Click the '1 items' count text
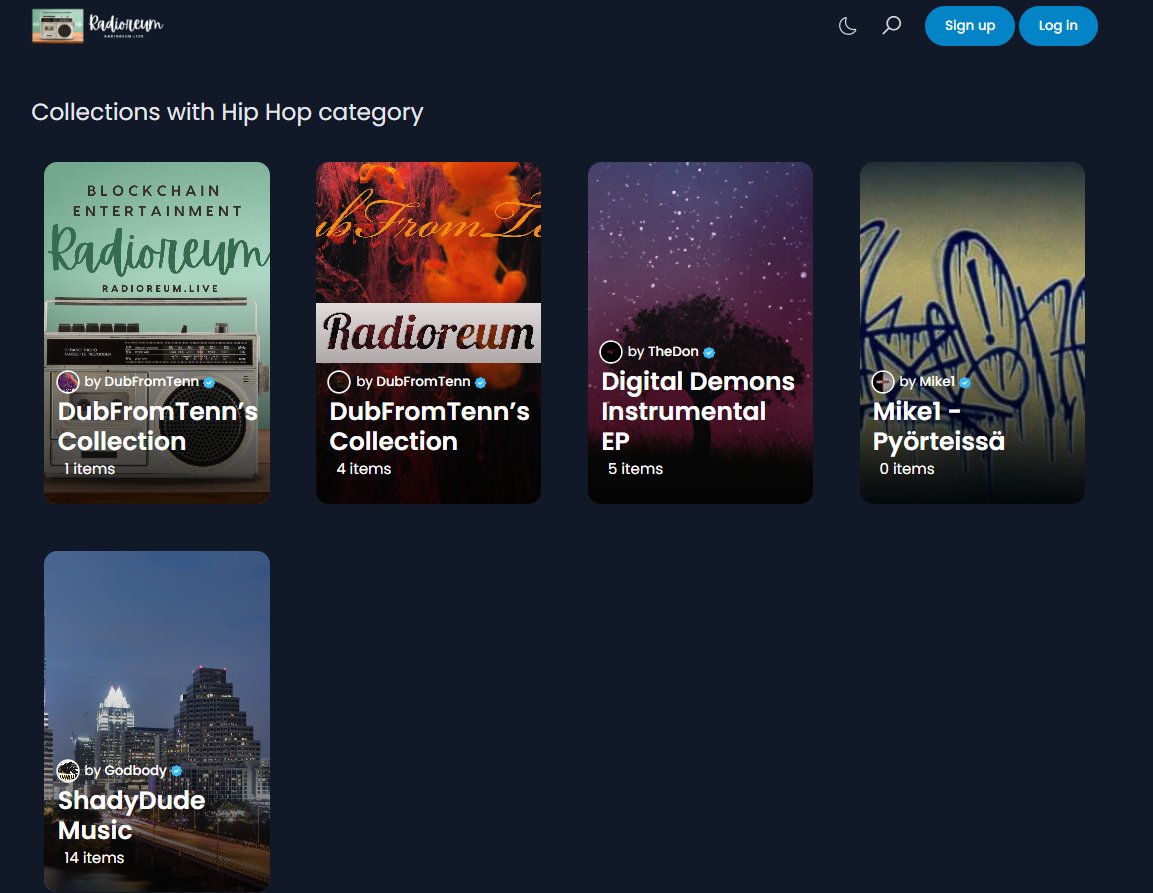 89,469
